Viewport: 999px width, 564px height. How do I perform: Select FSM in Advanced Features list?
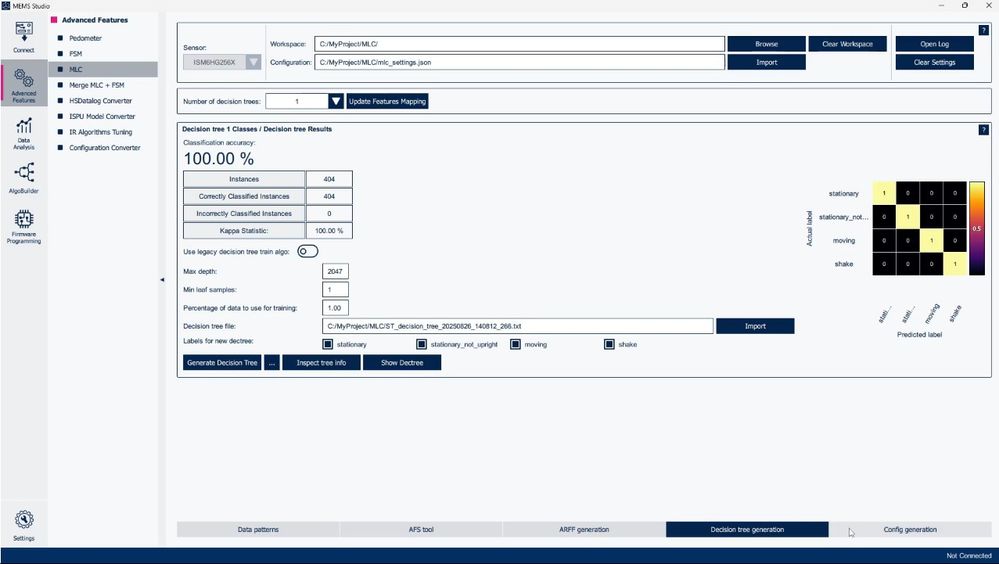click(75, 54)
